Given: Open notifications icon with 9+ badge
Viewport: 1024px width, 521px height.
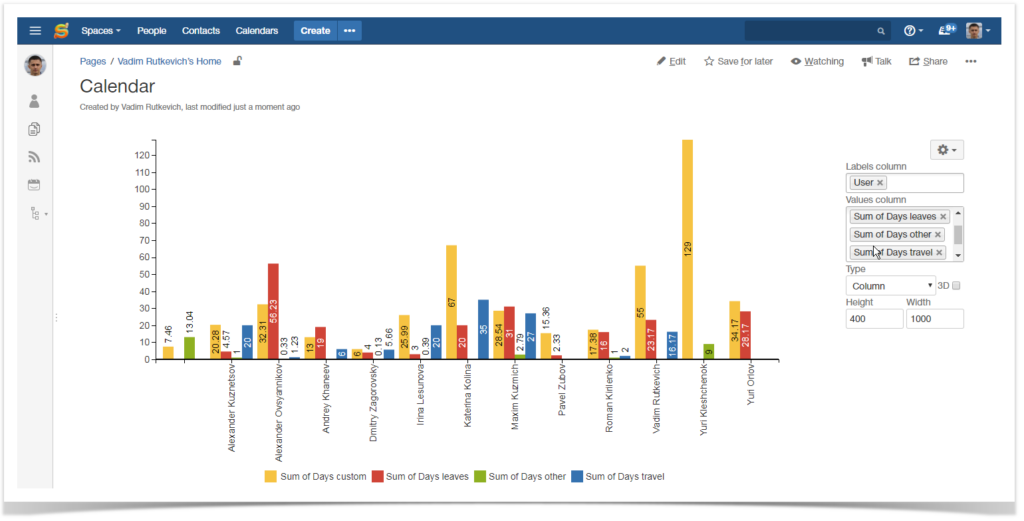Looking at the screenshot, I should [x=946, y=31].
